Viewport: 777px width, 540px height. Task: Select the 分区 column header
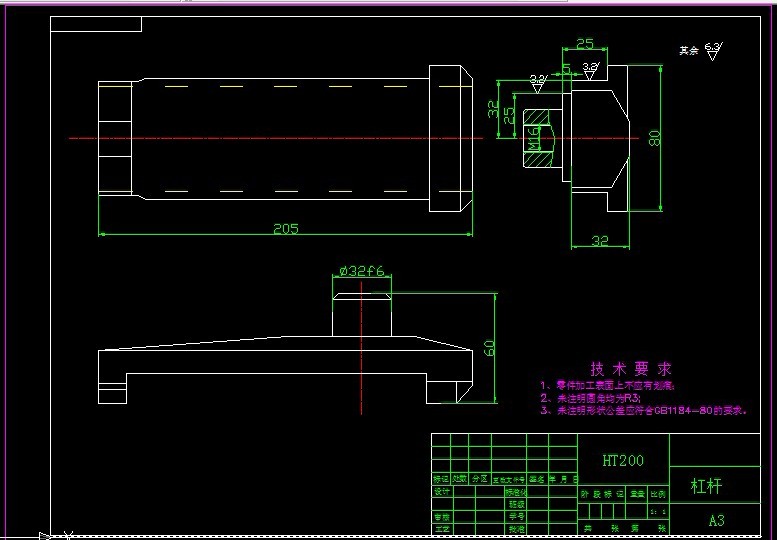[x=480, y=479]
